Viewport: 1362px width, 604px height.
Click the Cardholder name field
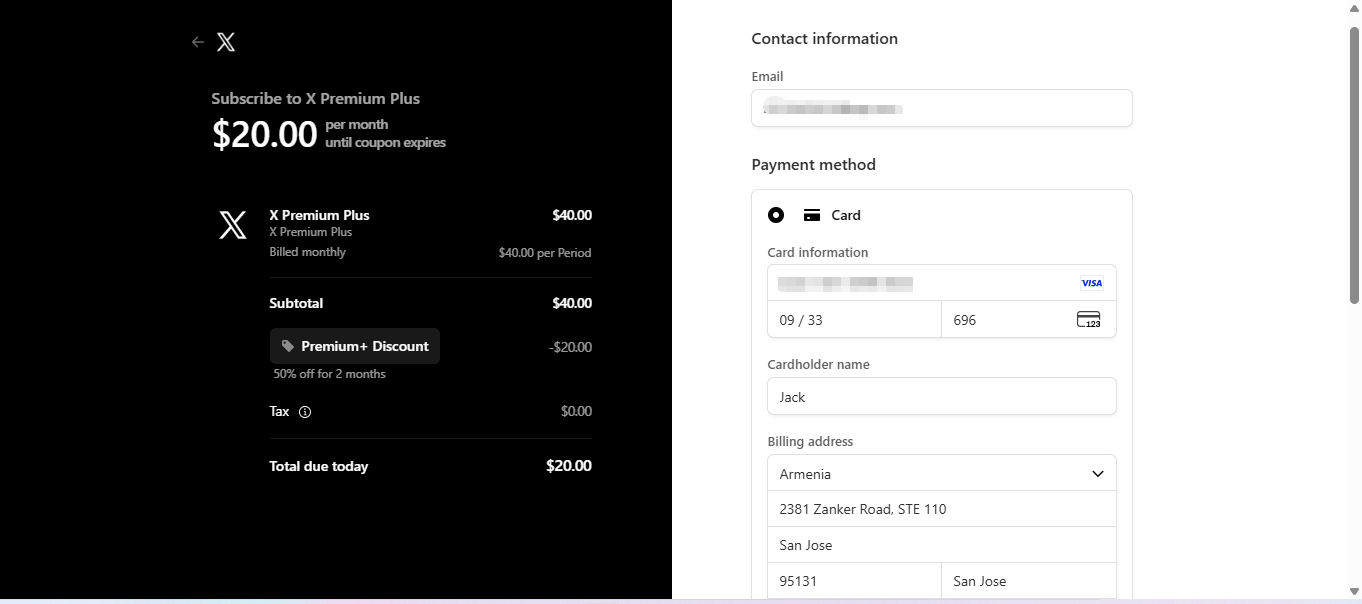(942, 396)
